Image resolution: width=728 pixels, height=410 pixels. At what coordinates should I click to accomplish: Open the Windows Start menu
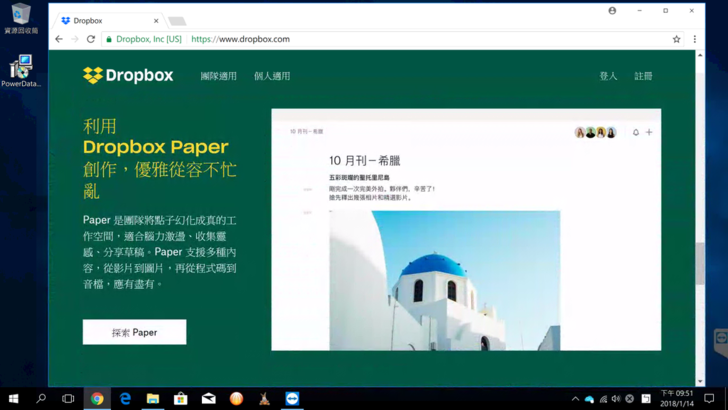(13, 398)
